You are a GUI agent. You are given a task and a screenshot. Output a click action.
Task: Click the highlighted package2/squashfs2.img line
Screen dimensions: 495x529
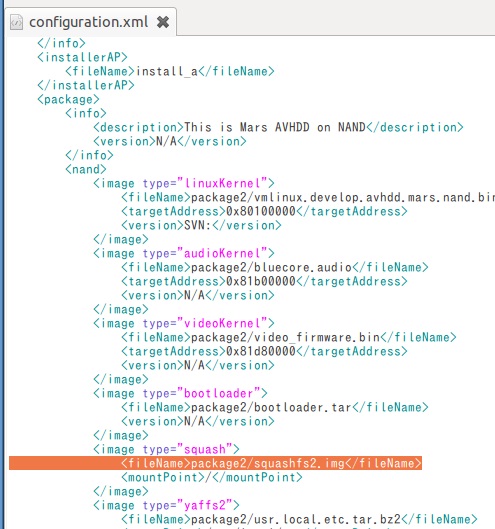[x=215, y=463]
